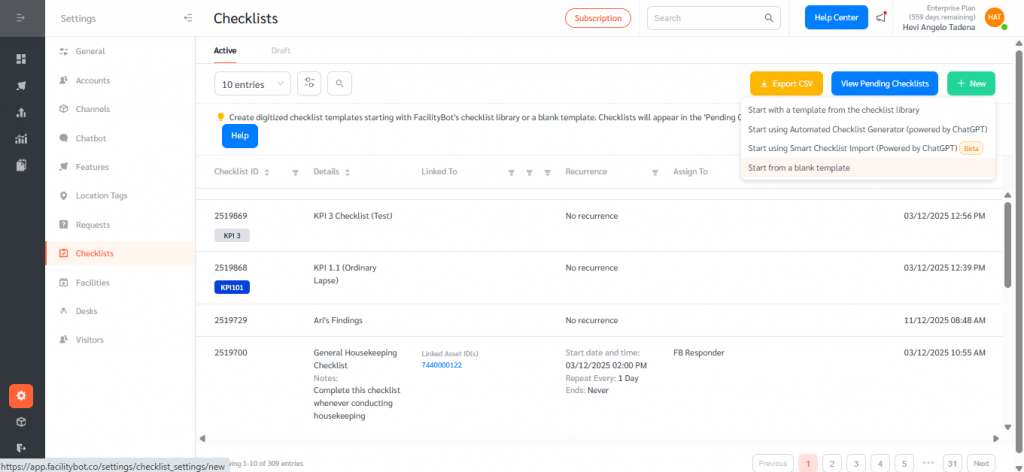
Task: Sort by Checklist ID column
Action: pyautogui.click(x=268, y=172)
